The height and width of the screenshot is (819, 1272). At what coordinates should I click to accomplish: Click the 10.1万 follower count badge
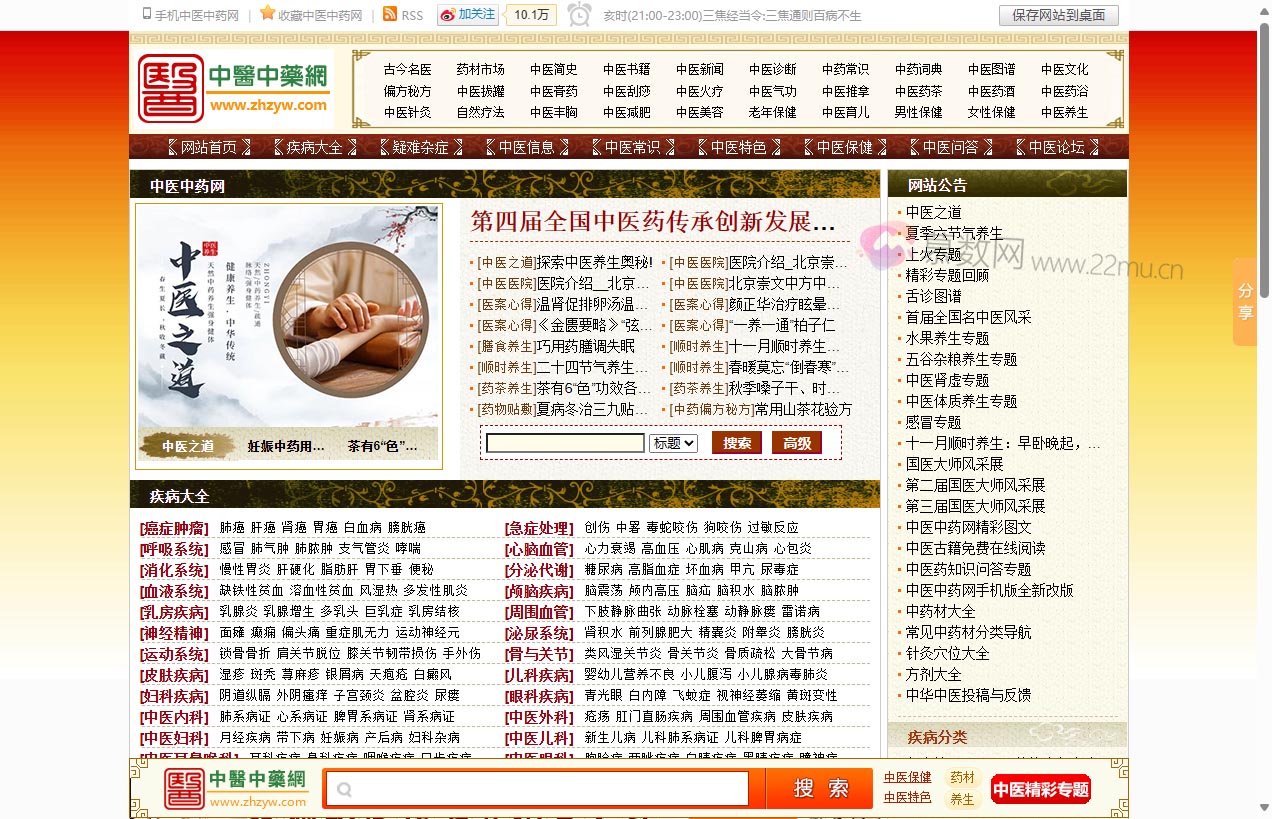point(533,15)
